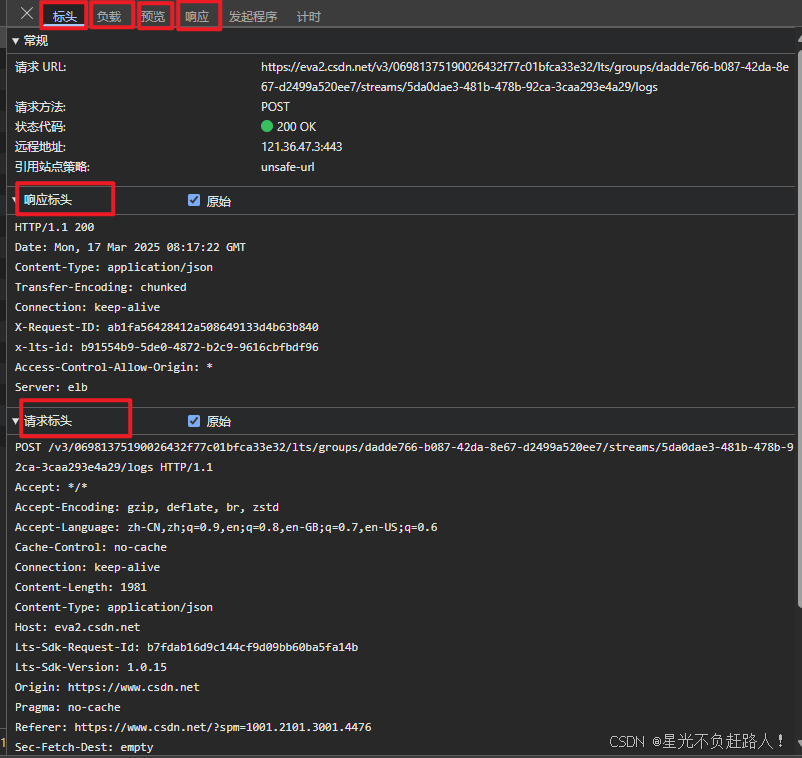Screen dimensions: 802x758
Task: Click the Cache-Control: no-cache line
Action: (91, 547)
